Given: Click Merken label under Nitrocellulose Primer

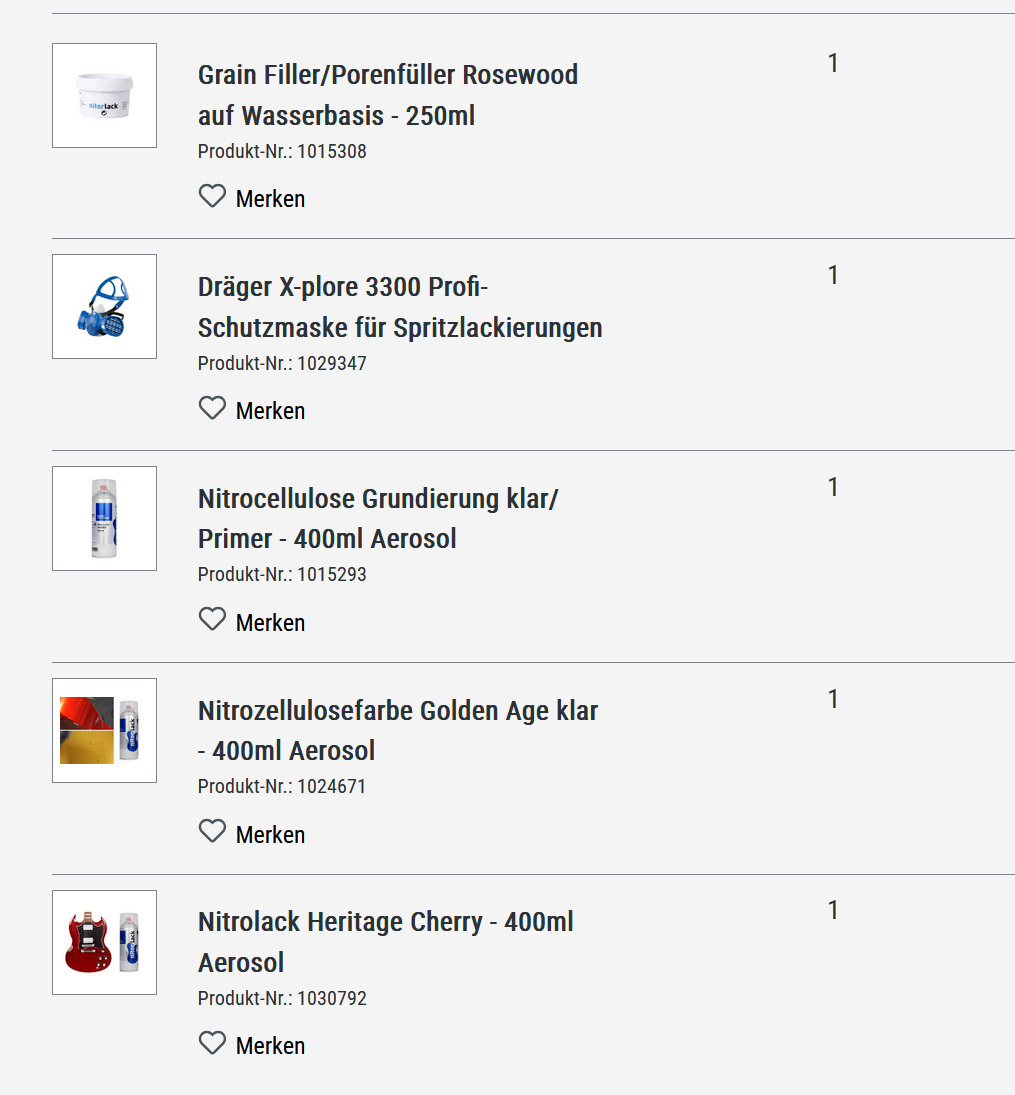Looking at the screenshot, I should pyautogui.click(x=270, y=622).
